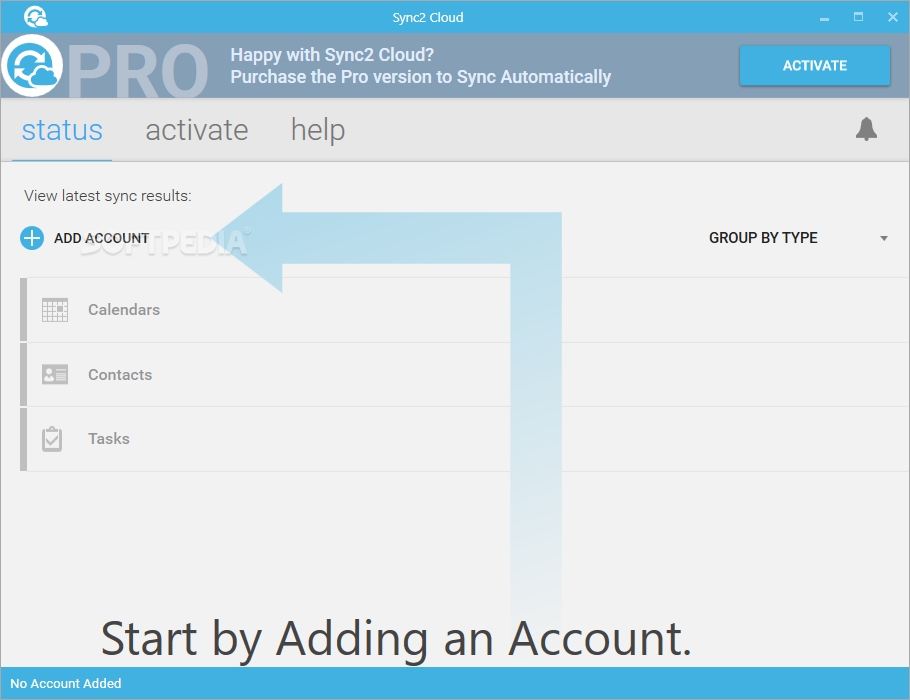This screenshot has height=700, width=910.
Task: Click the Contacts card icon
Action: [x=55, y=374]
